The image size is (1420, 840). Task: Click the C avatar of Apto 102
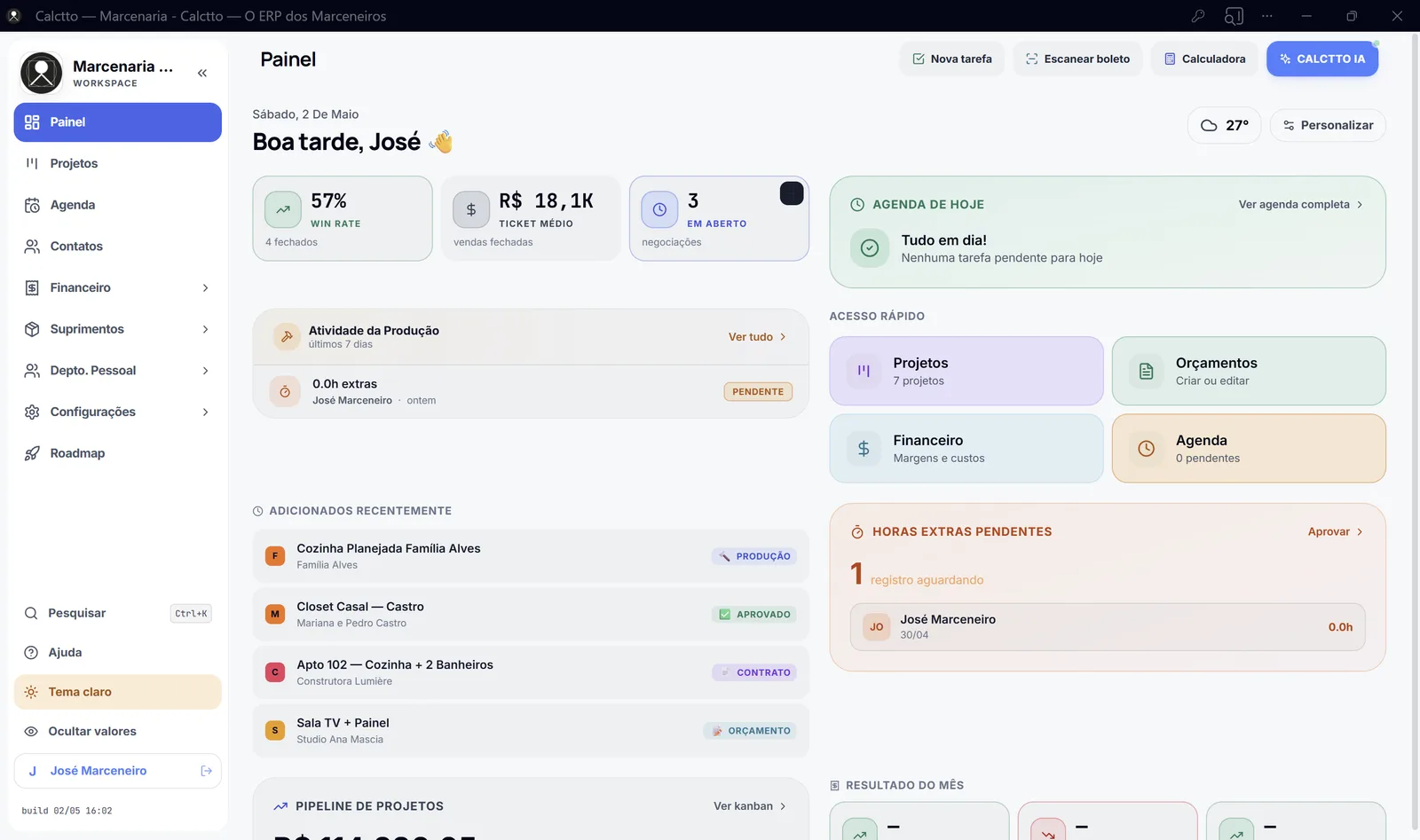click(275, 672)
